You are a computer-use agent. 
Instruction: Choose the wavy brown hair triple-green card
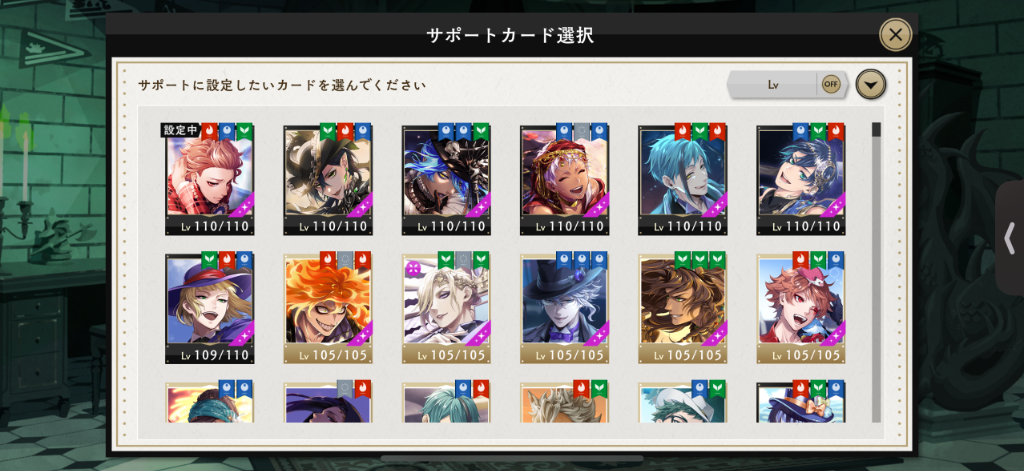[683, 308]
